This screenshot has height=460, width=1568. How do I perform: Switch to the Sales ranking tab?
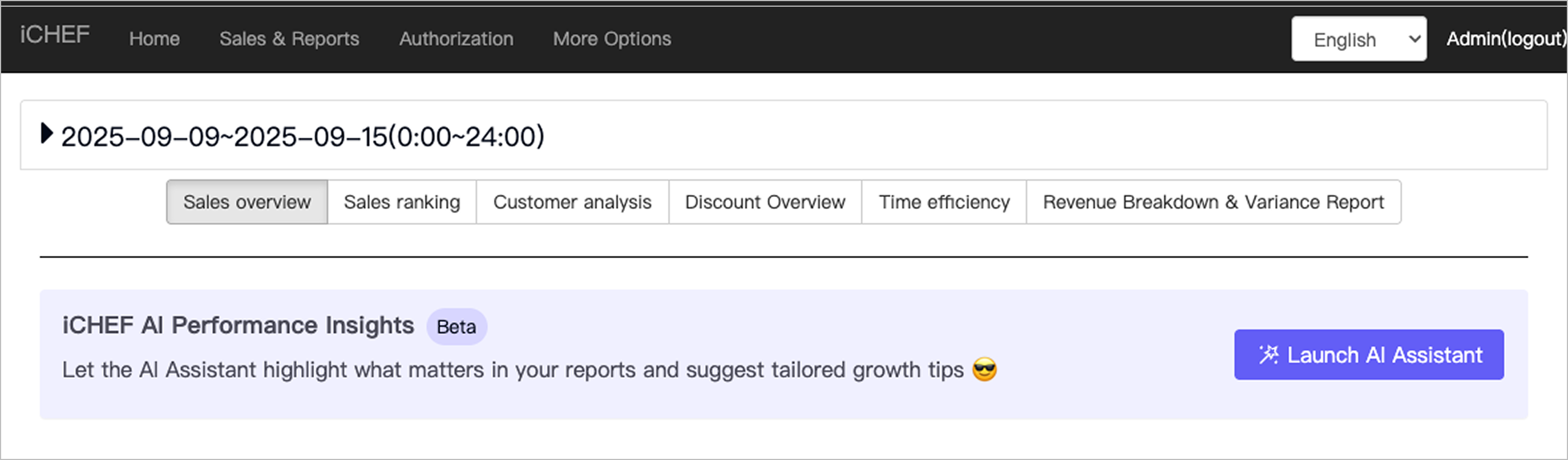click(402, 202)
